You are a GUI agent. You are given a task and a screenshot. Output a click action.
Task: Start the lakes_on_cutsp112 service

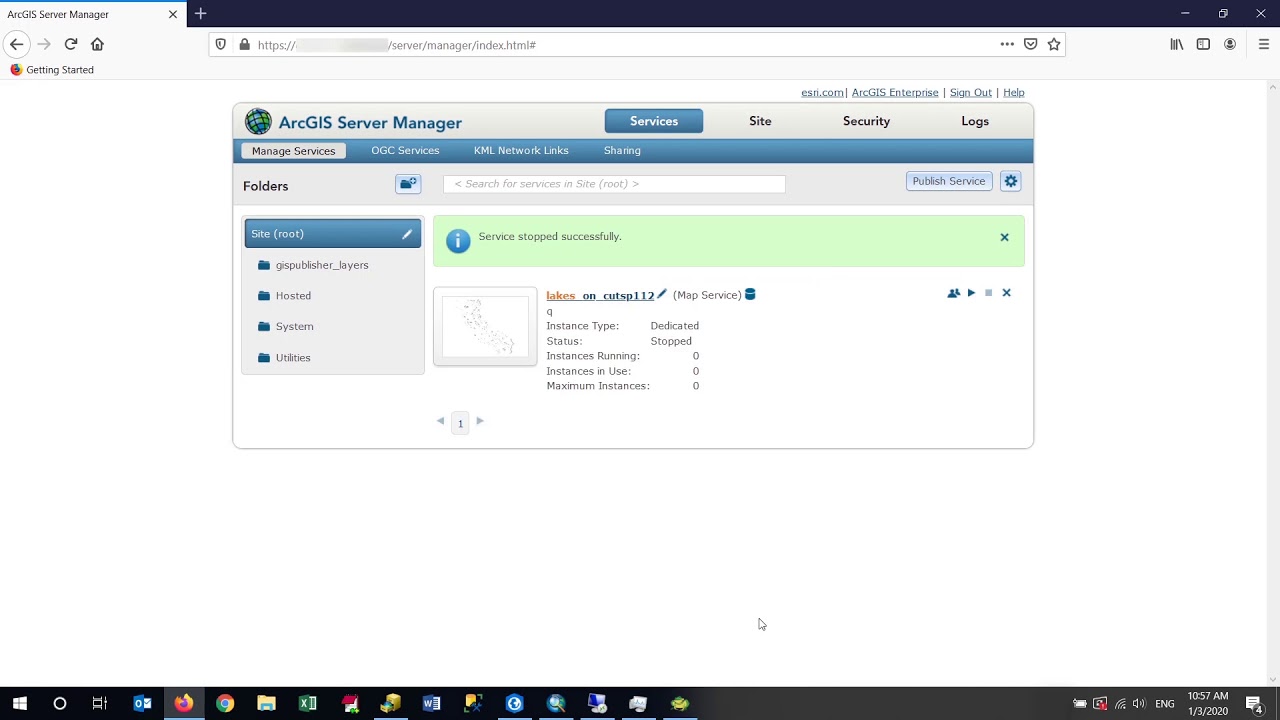[971, 293]
